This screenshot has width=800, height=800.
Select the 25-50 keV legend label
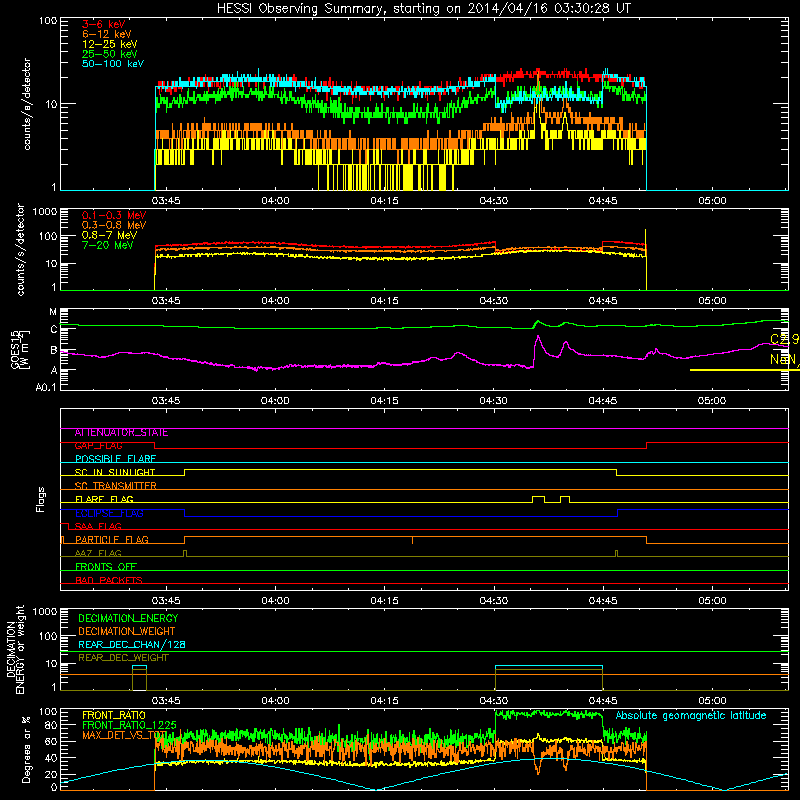click(x=110, y=54)
